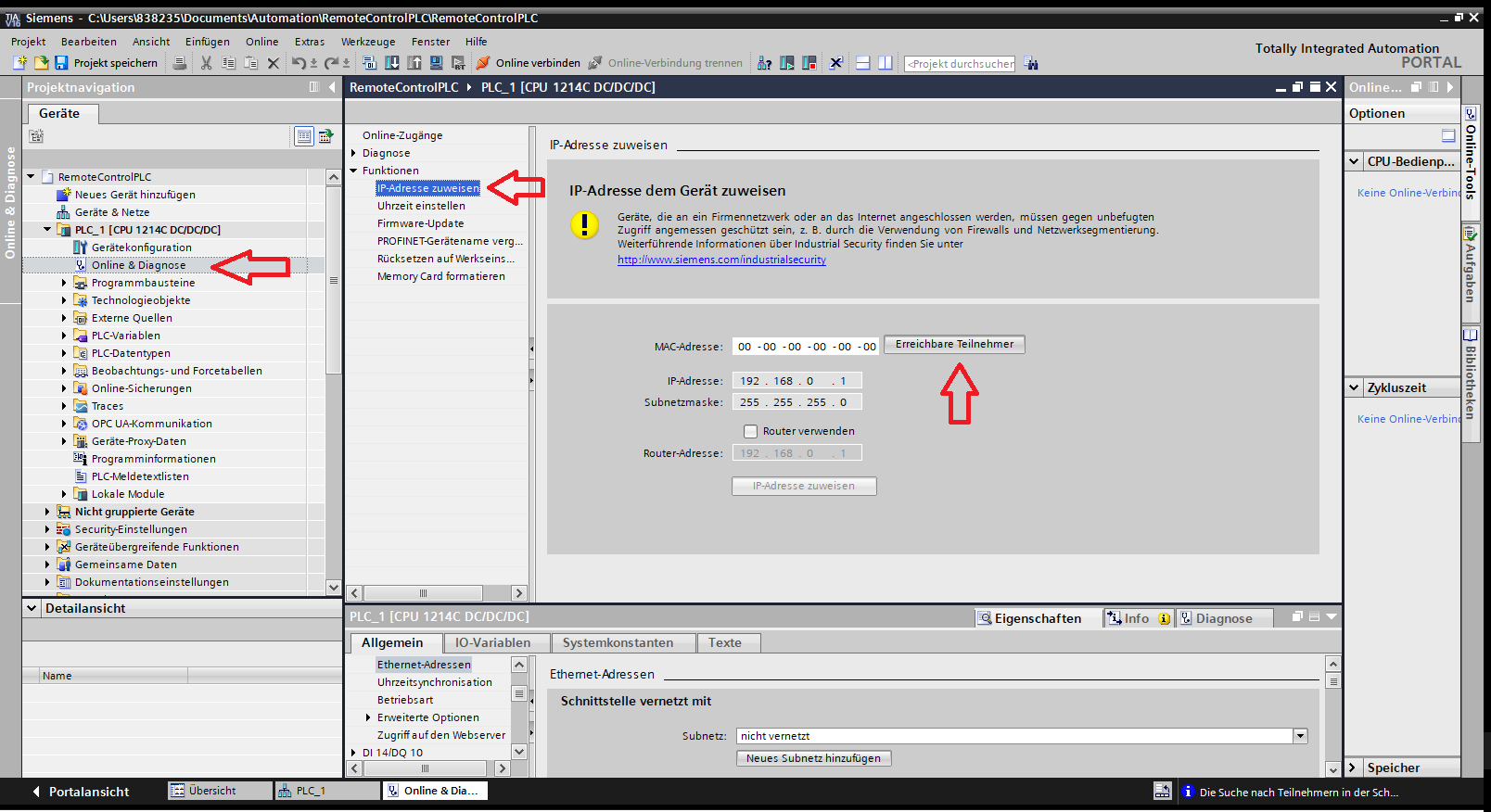The image size is (1491, 812).
Task: Click the start CPU toolbar icon
Action: pos(786,63)
